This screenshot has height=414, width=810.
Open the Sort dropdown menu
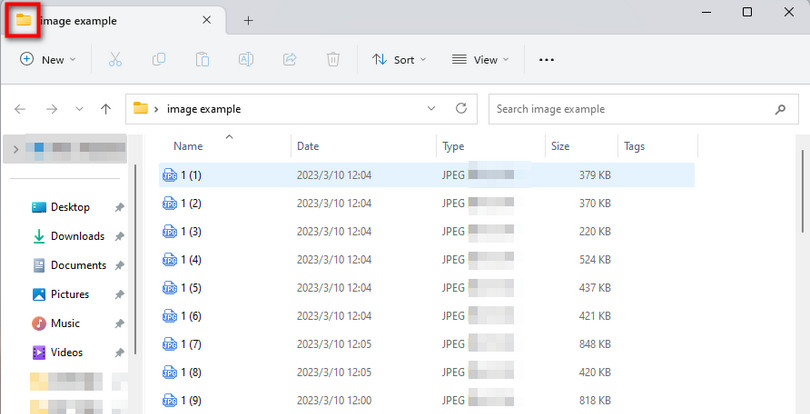(x=399, y=60)
